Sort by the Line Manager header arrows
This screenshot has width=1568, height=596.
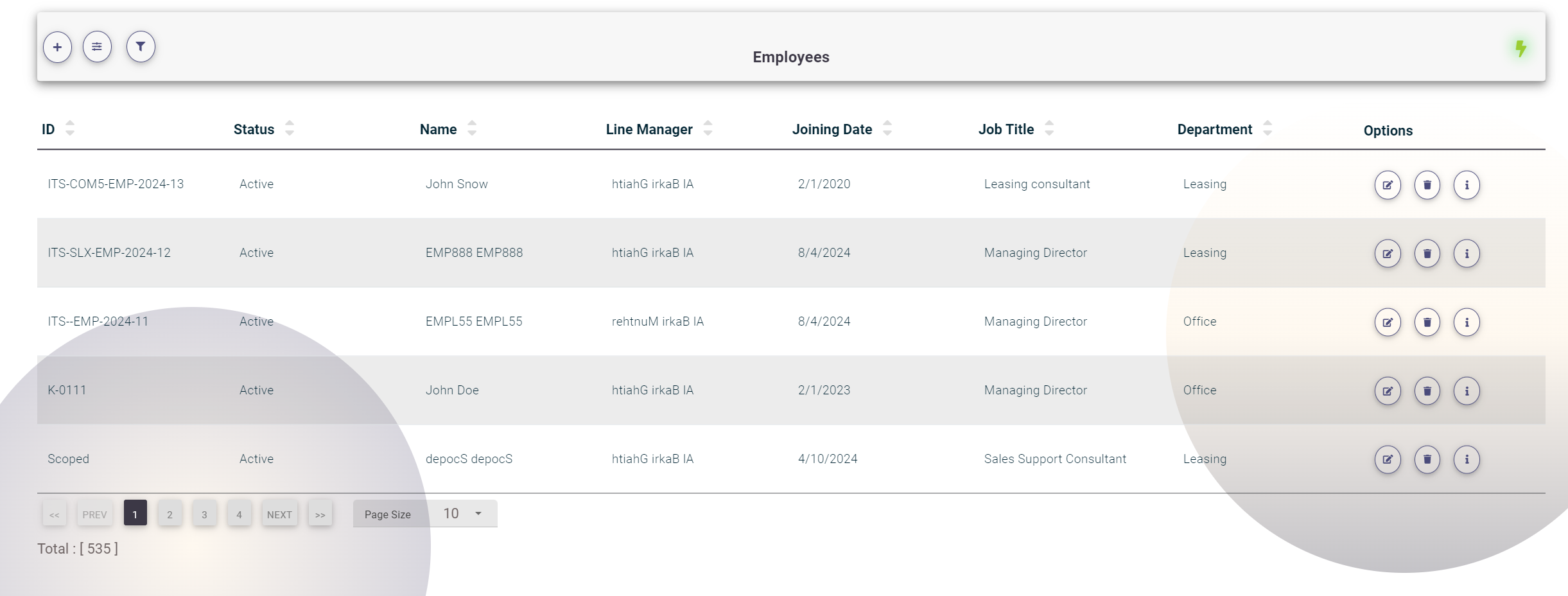(708, 128)
